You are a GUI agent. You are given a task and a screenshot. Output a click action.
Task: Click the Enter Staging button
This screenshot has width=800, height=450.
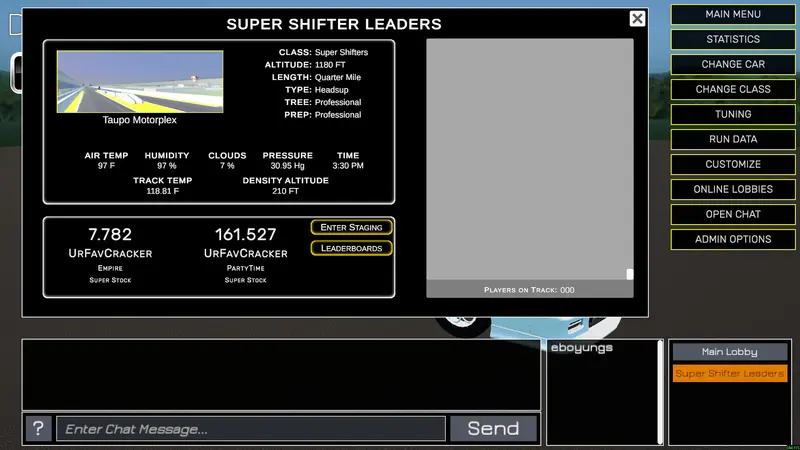[352, 228]
